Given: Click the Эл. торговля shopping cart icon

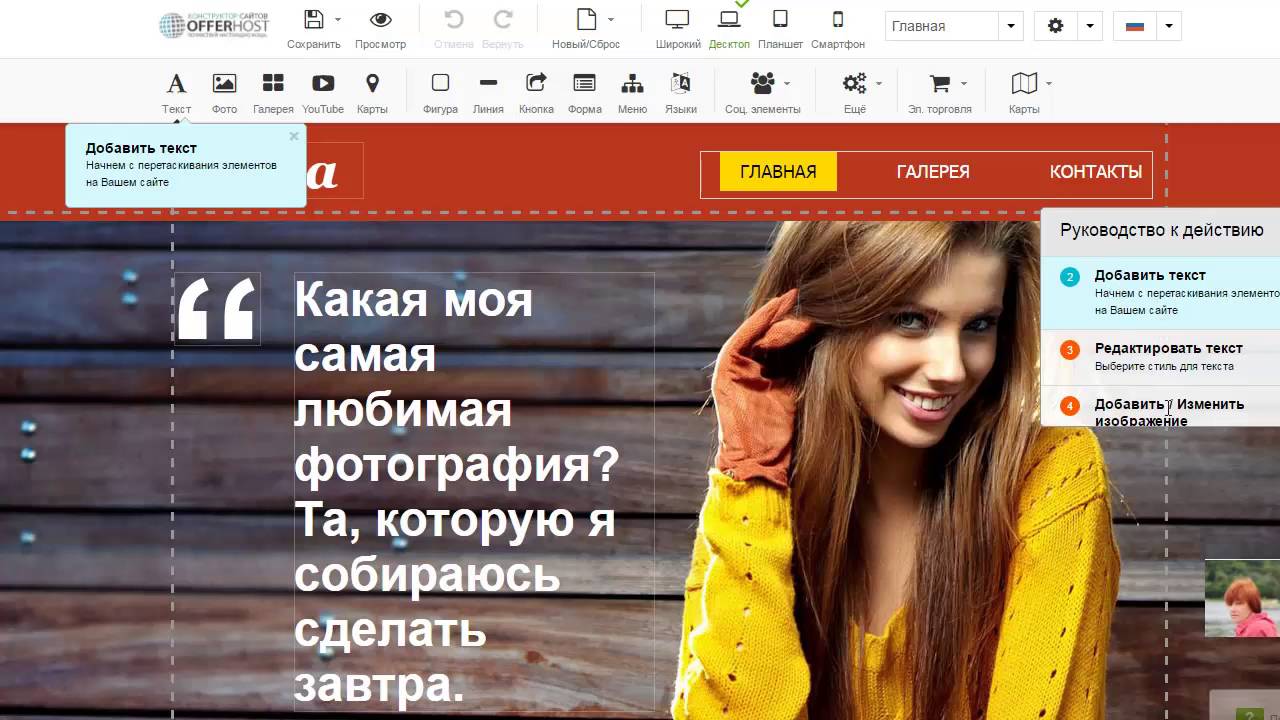Looking at the screenshot, I should [939, 83].
